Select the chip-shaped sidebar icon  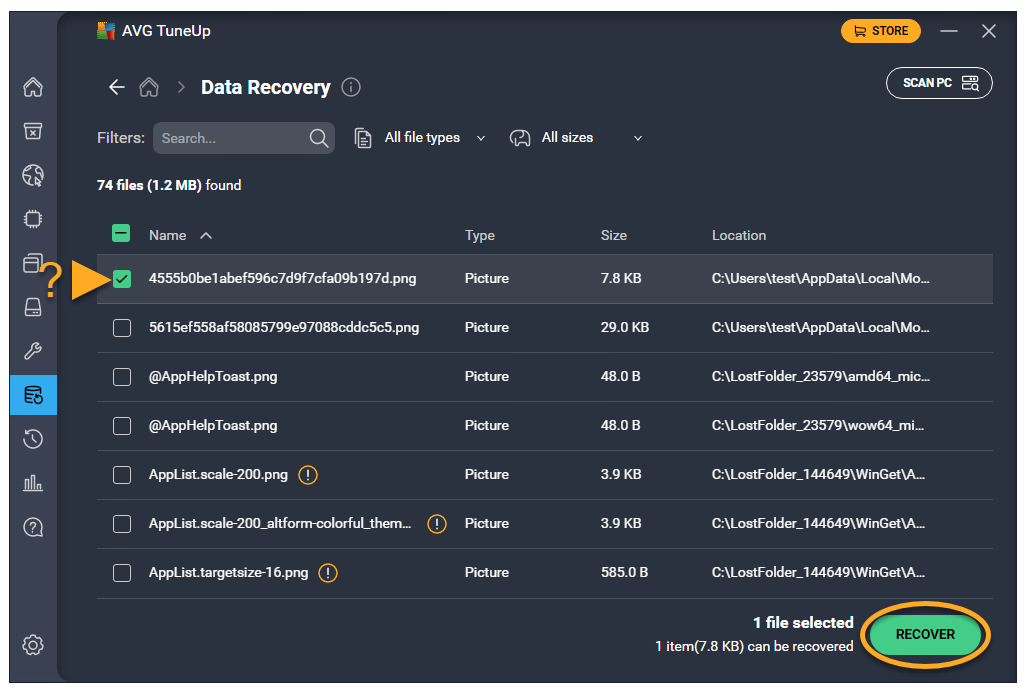tap(33, 219)
